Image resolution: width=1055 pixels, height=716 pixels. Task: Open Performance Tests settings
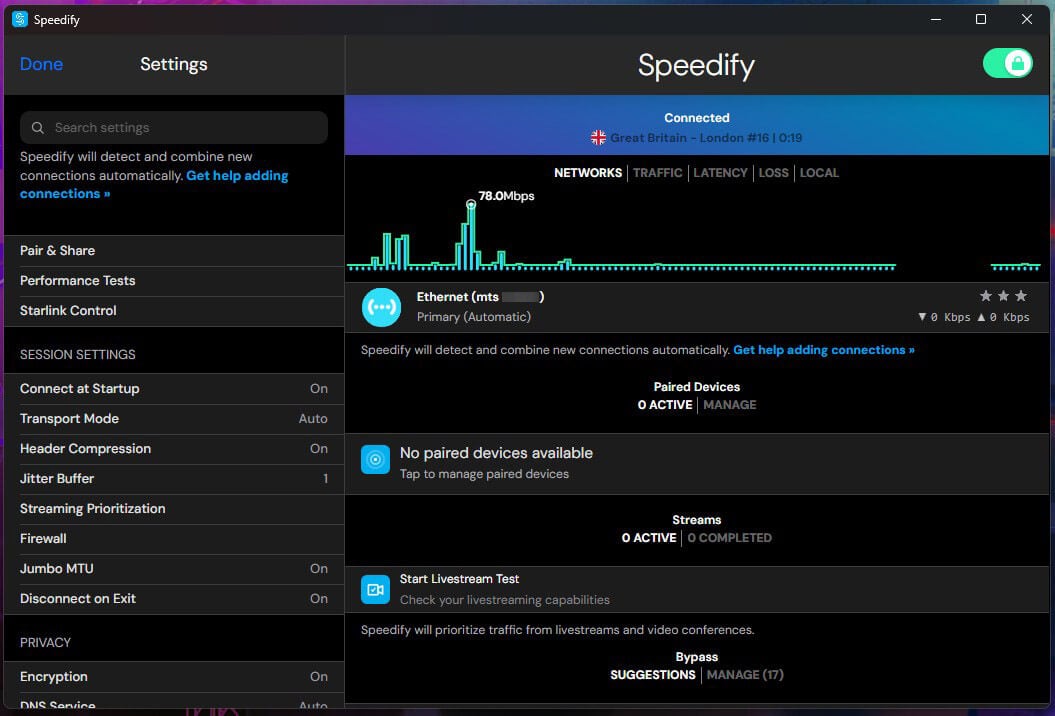click(174, 281)
